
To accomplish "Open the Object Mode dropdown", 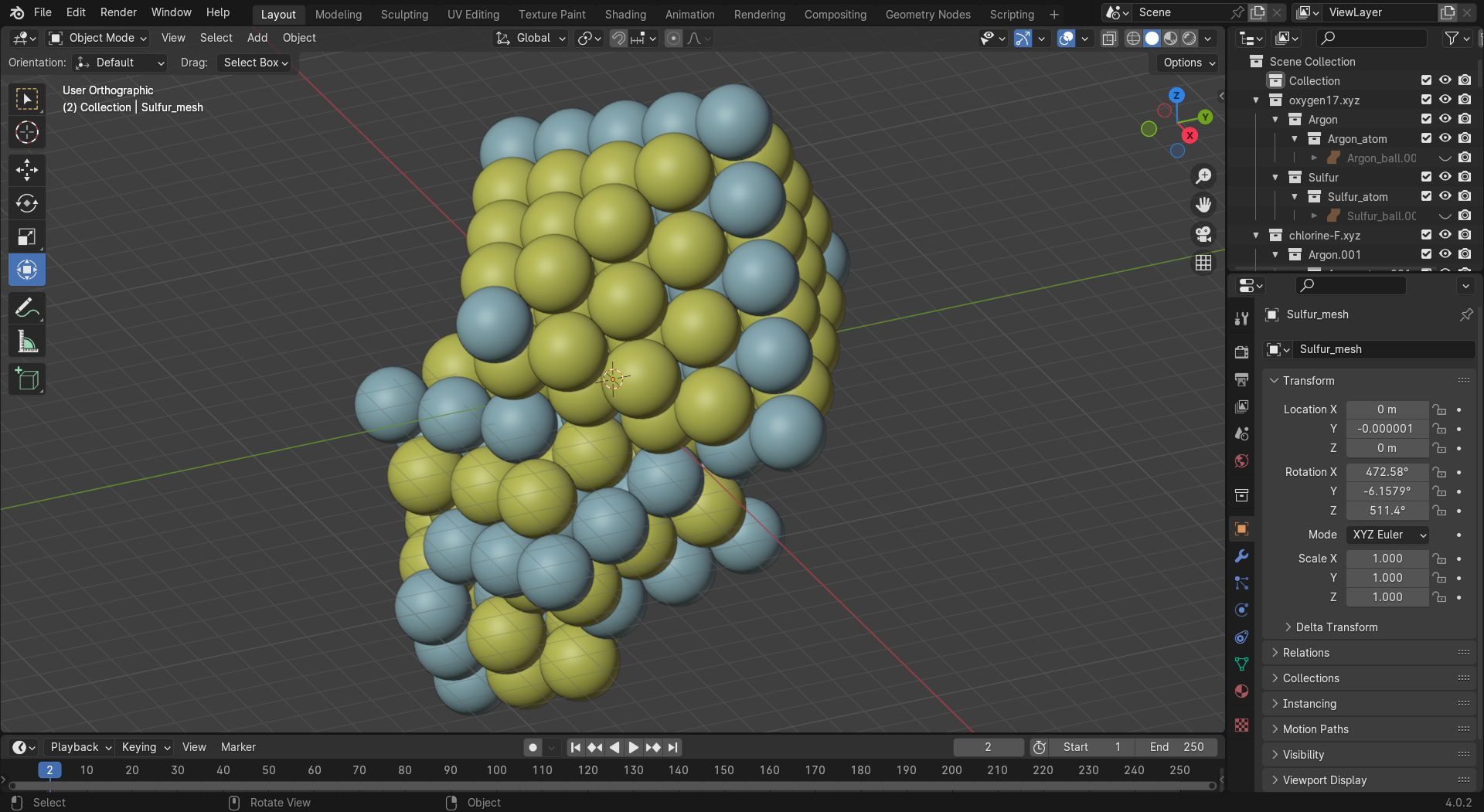I will tap(98, 38).
